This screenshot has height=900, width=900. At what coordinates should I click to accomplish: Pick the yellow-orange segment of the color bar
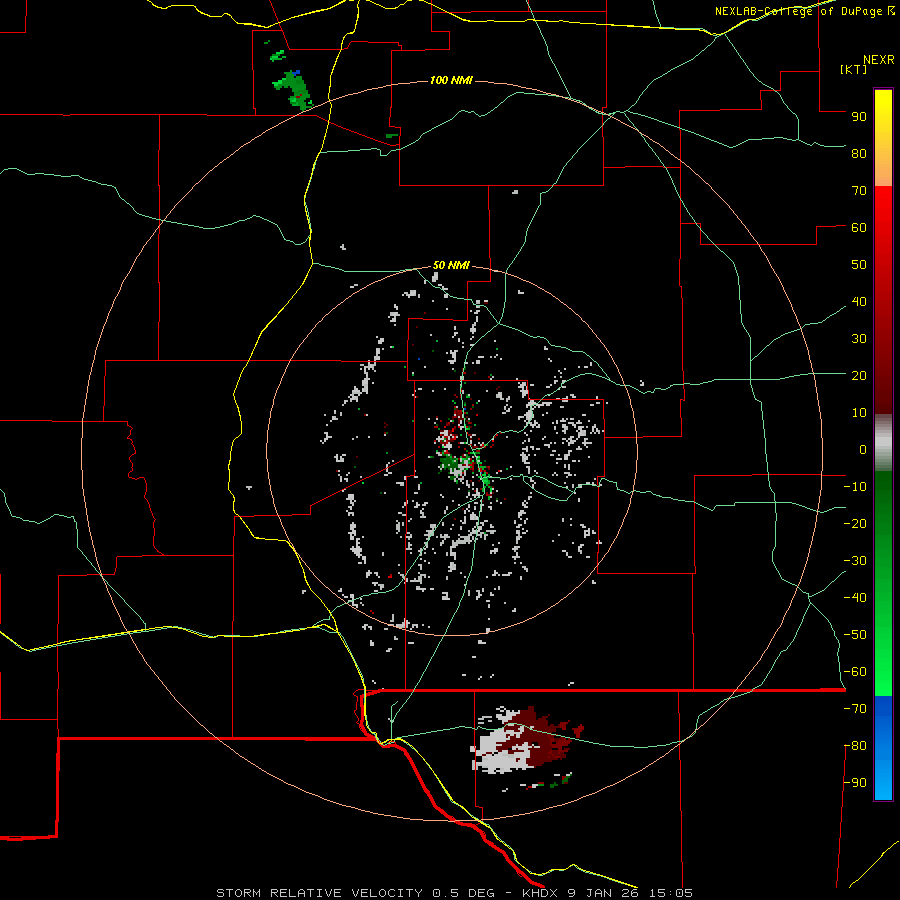883,138
